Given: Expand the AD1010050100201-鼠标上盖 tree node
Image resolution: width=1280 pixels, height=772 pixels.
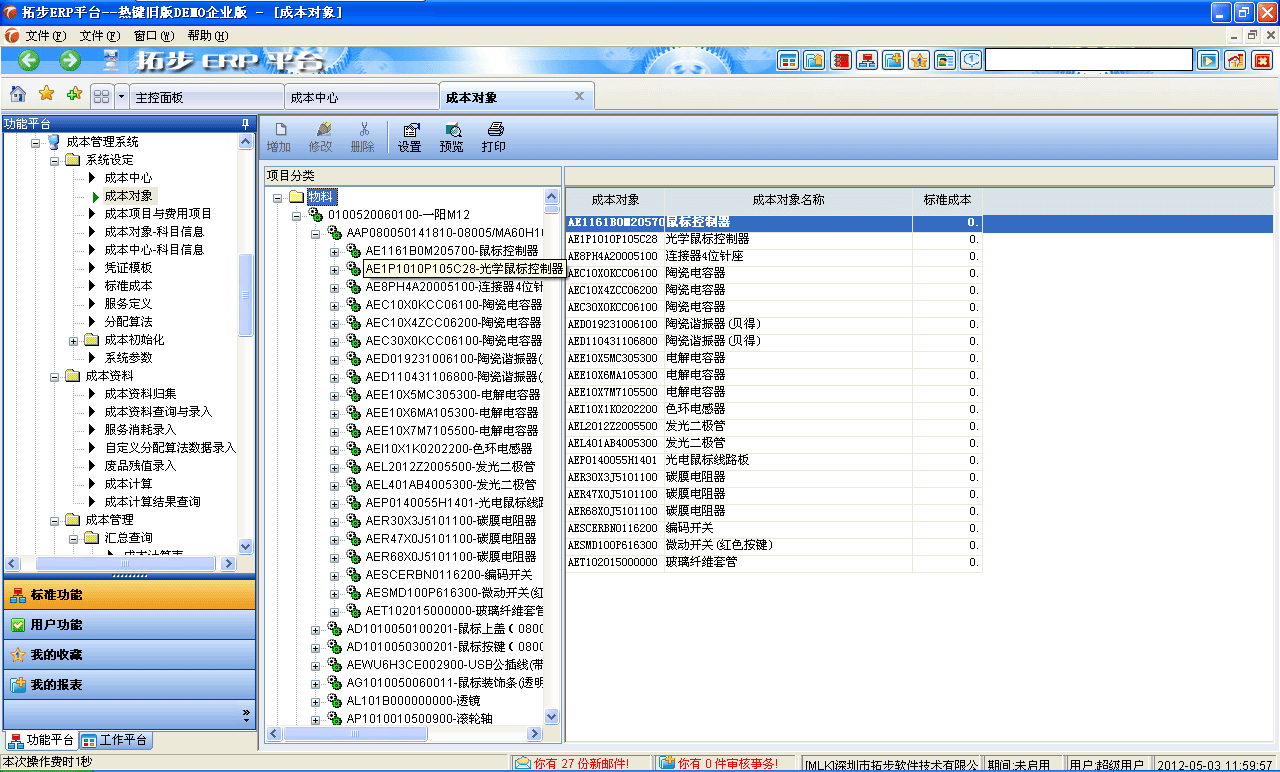Looking at the screenshot, I should [316, 630].
